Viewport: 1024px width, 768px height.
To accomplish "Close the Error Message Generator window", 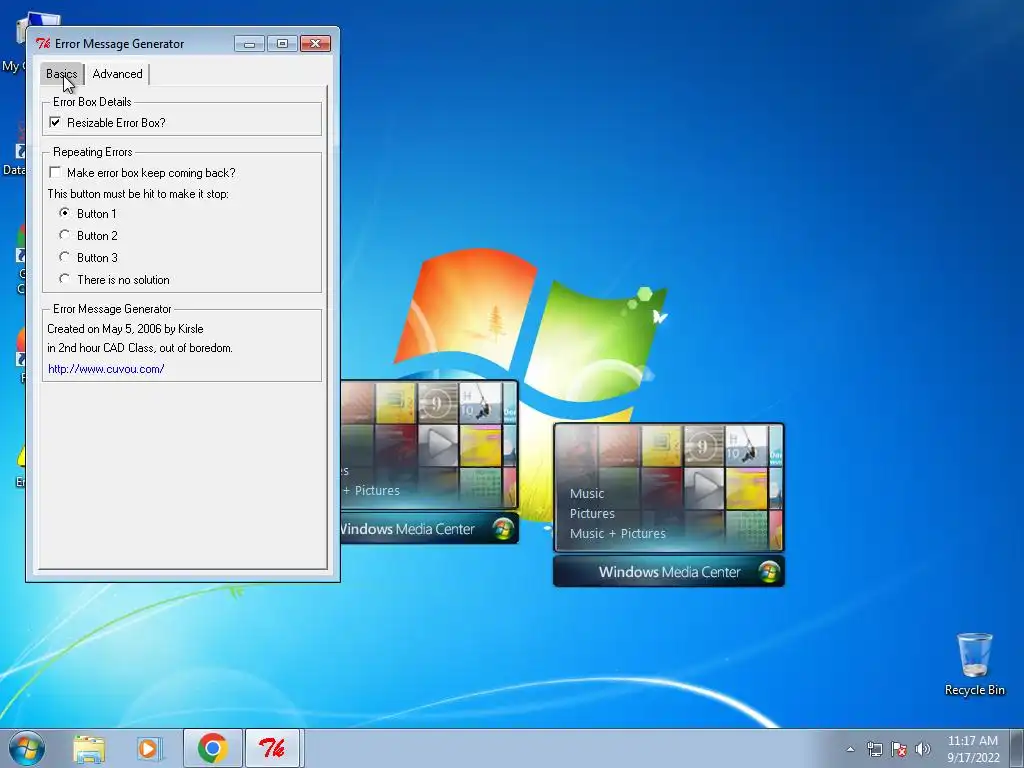I will point(315,44).
